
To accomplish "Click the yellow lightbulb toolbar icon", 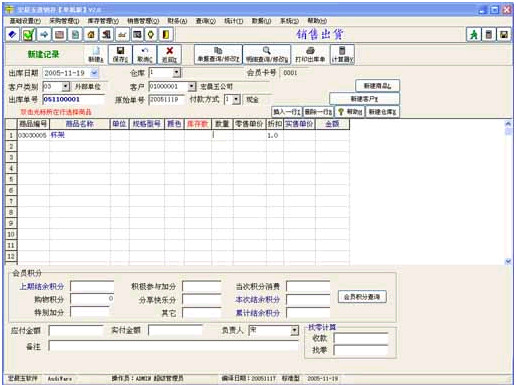I will [x=150, y=34].
